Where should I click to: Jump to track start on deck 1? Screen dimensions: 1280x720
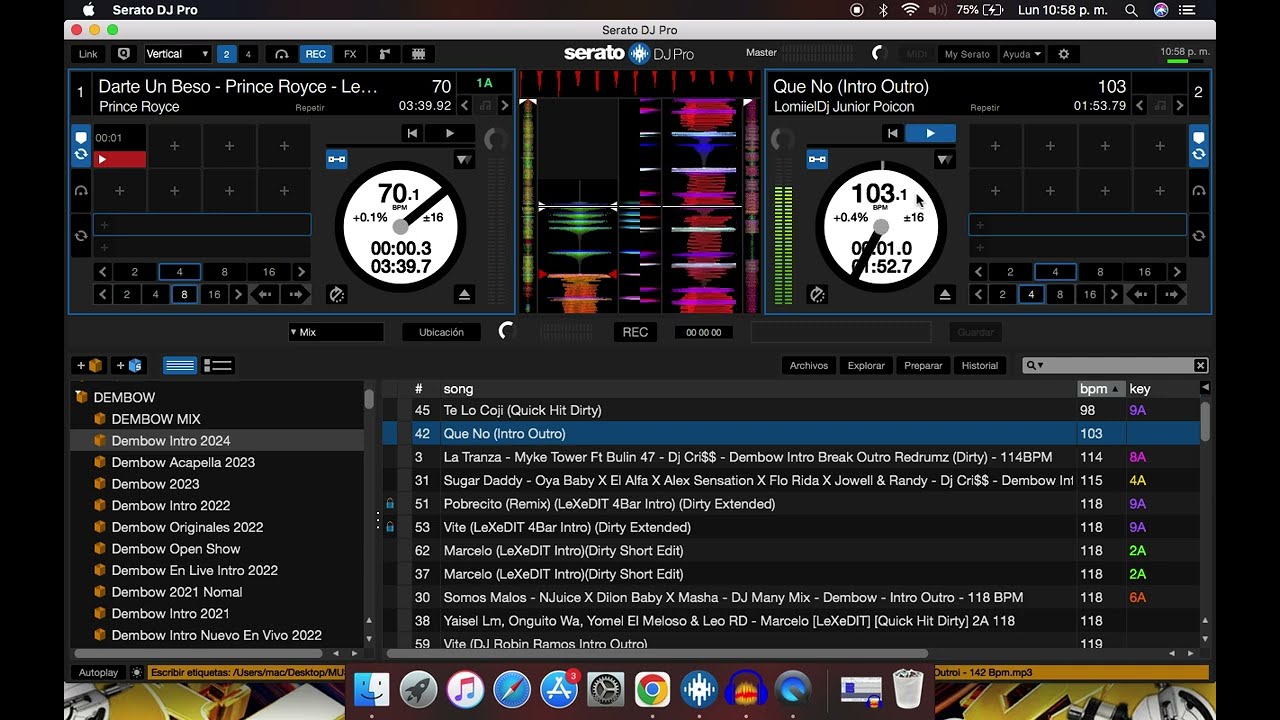[x=412, y=133]
